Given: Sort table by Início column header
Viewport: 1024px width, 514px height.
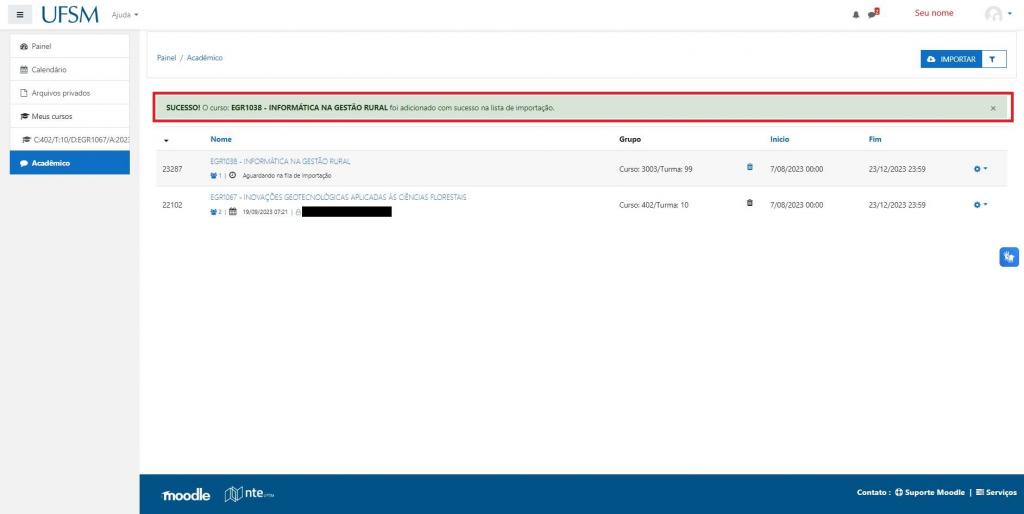Looking at the screenshot, I should click(x=779, y=139).
